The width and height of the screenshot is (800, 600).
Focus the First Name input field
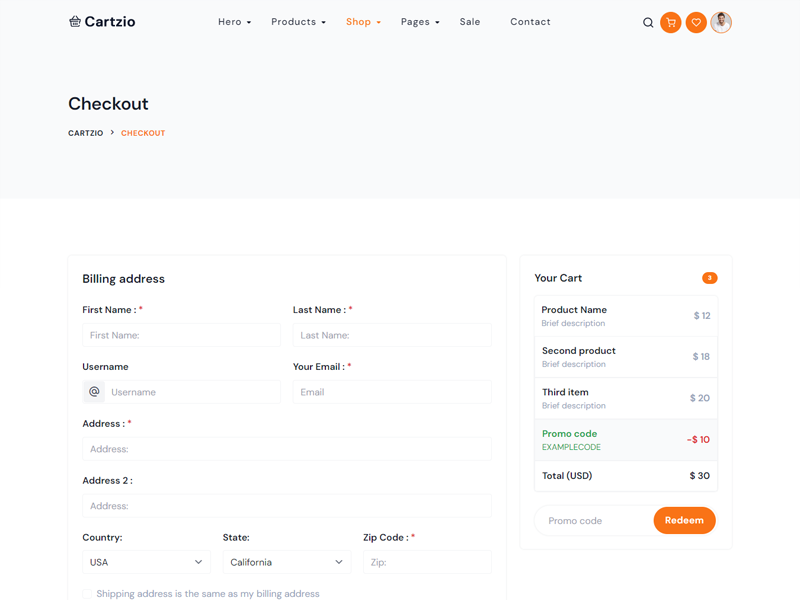(182, 335)
